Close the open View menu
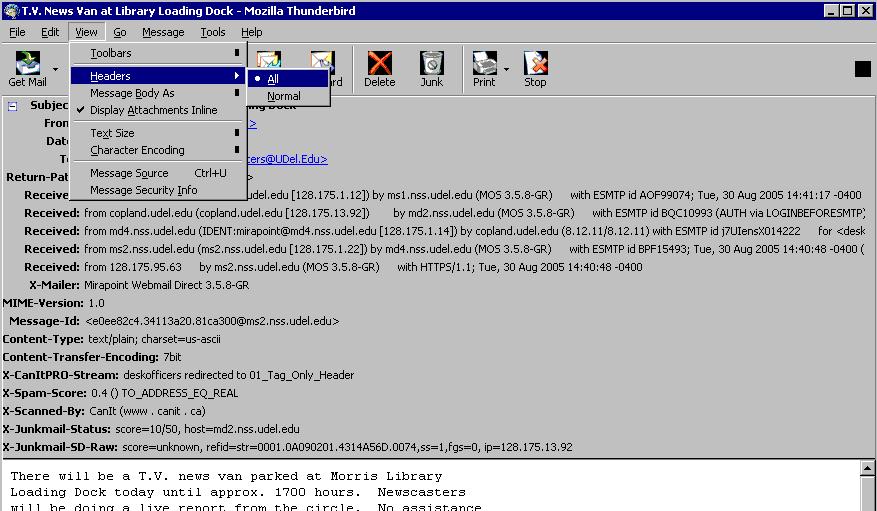 tap(86, 32)
